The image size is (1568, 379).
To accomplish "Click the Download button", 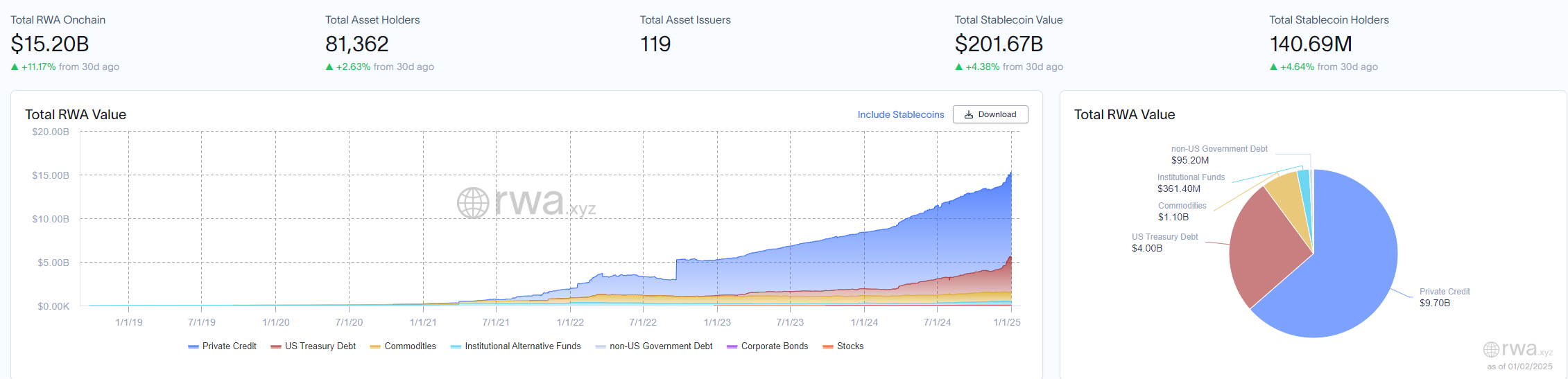I will pyautogui.click(x=990, y=114).
